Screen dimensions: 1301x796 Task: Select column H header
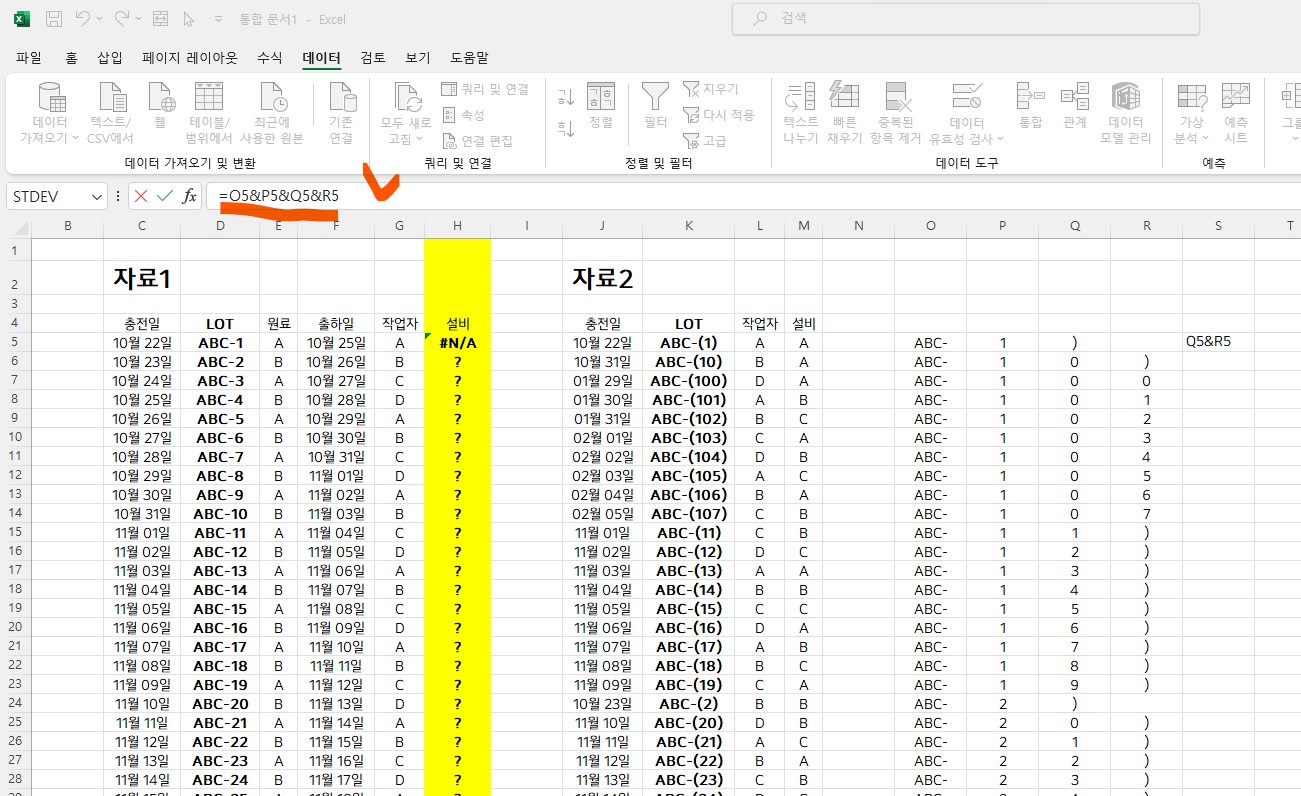(x=457, y=226)
